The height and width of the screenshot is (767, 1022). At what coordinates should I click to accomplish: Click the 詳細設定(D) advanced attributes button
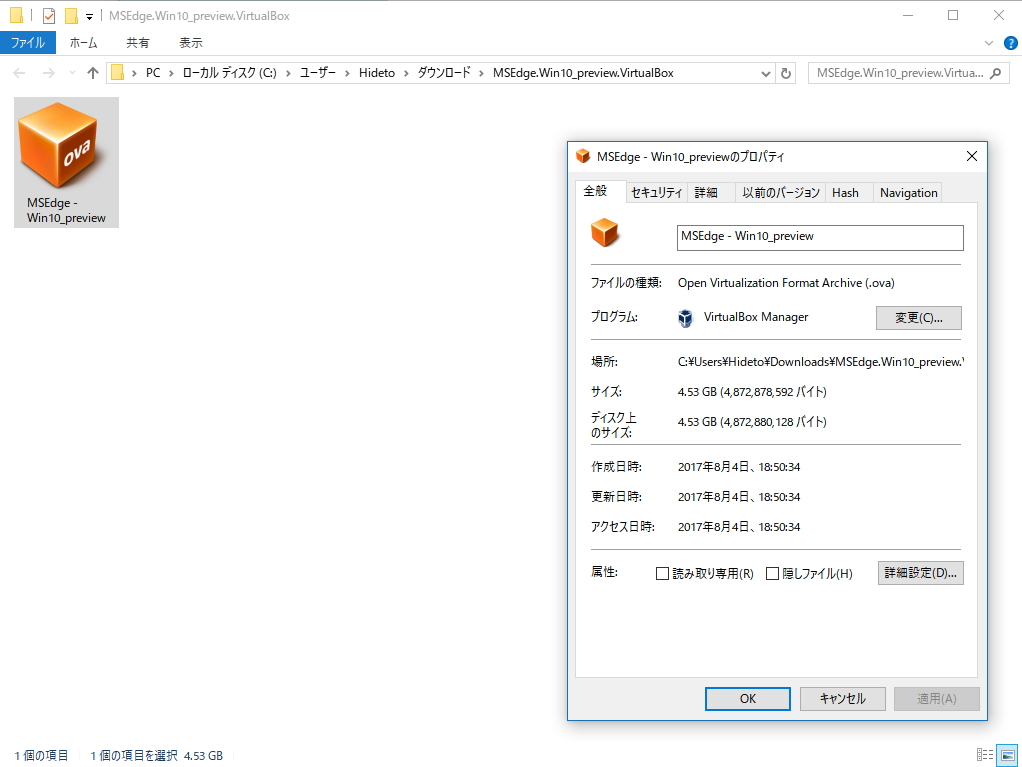click(919, 573)
